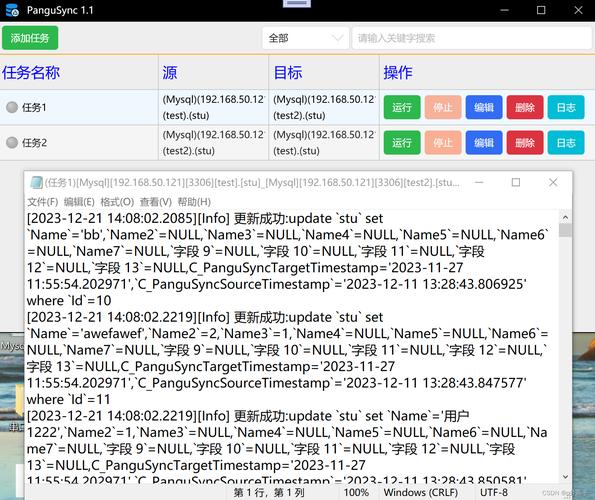Stop 任务1 using its 停止 button
The image size is (595, 500).
443,107
